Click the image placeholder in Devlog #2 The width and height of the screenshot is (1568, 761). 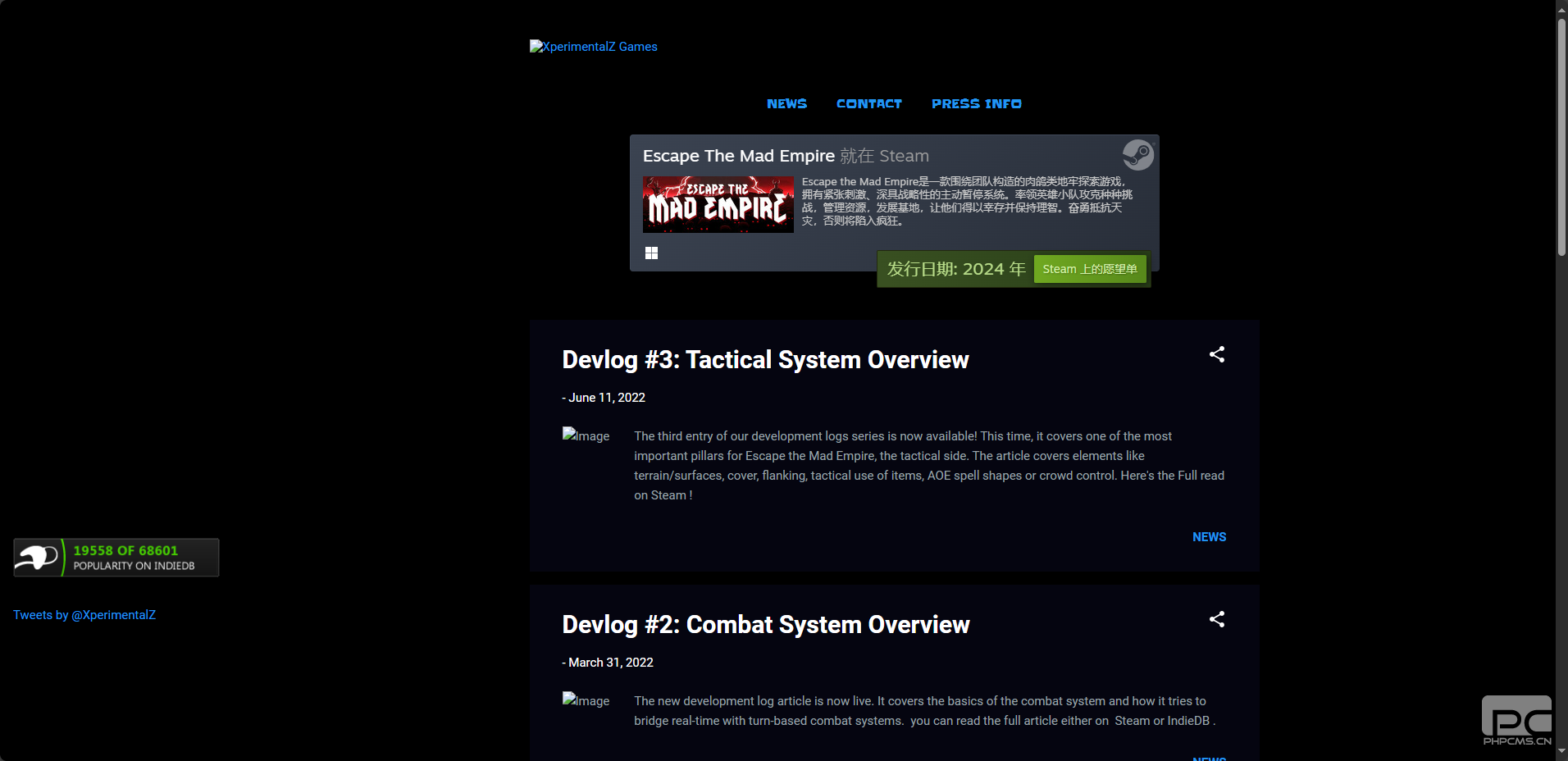point(586,700)
